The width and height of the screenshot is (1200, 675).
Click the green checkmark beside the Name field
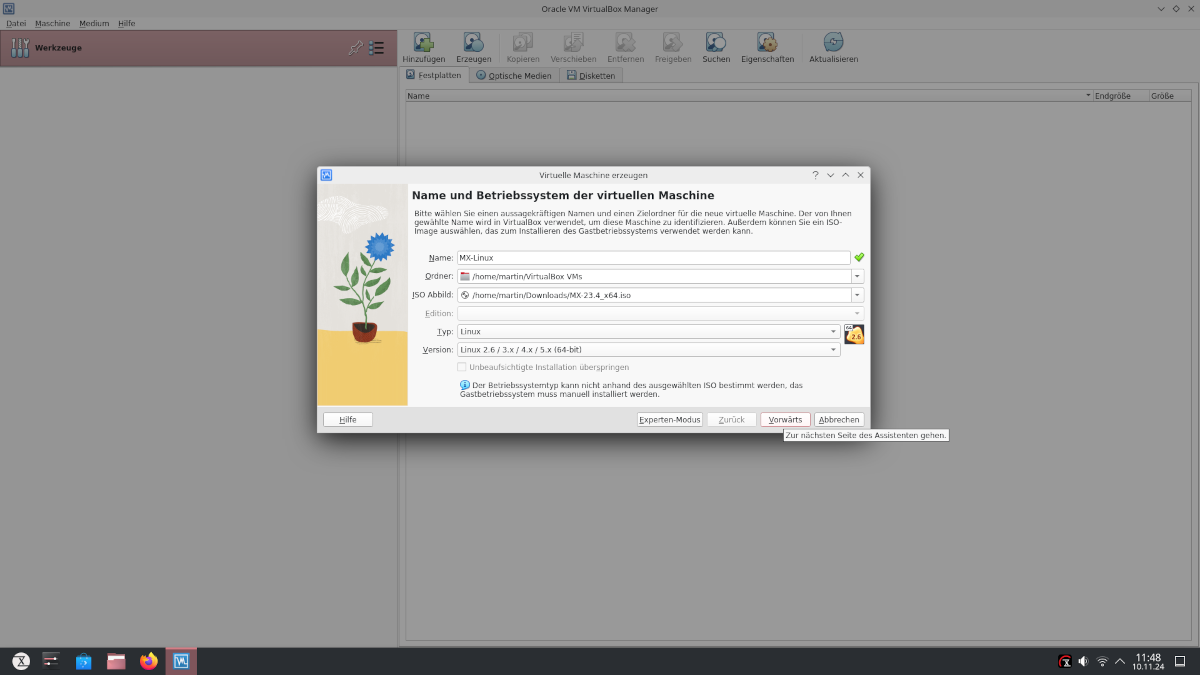click(x=859, y=257)
